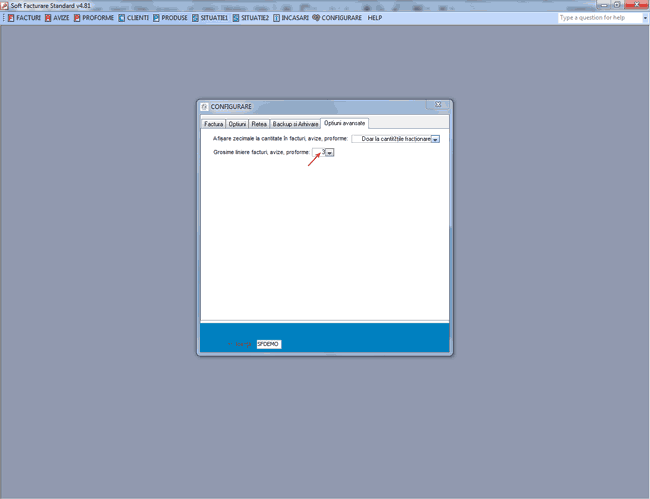Click the 'Type a question for help' field
Viewport: 650px width, 499px height.
point(598,18)
